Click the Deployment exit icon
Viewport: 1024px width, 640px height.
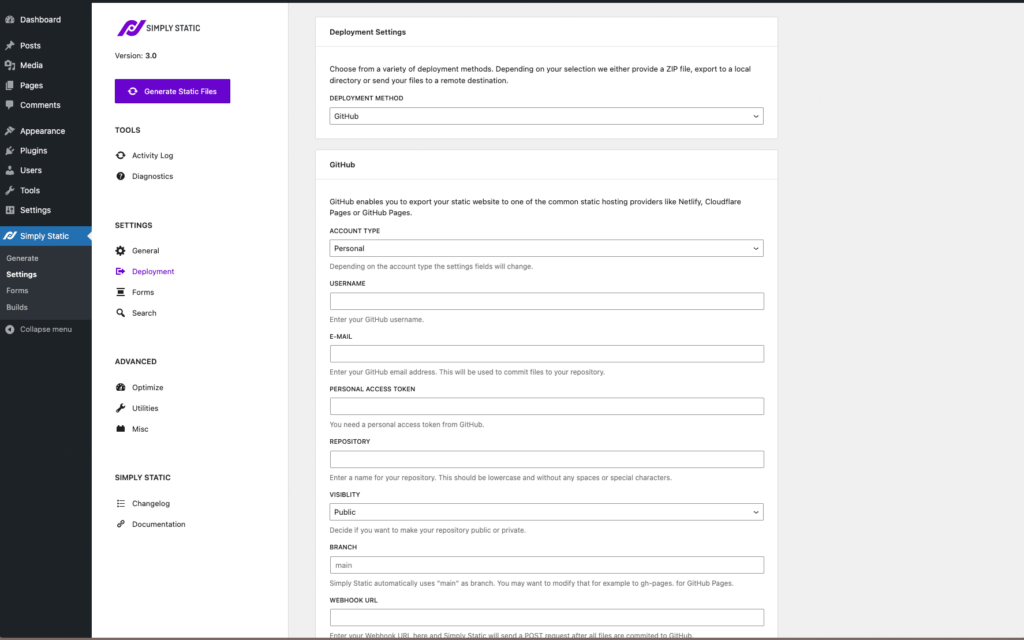(x=120, y=271)
